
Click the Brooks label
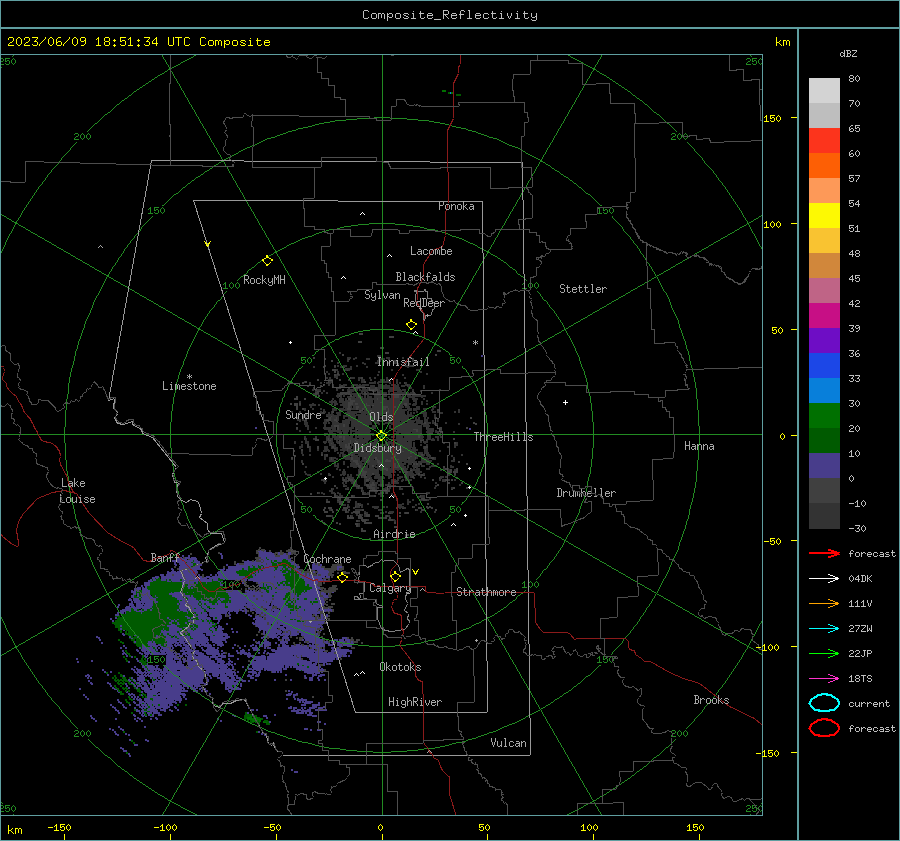point(711,700)
